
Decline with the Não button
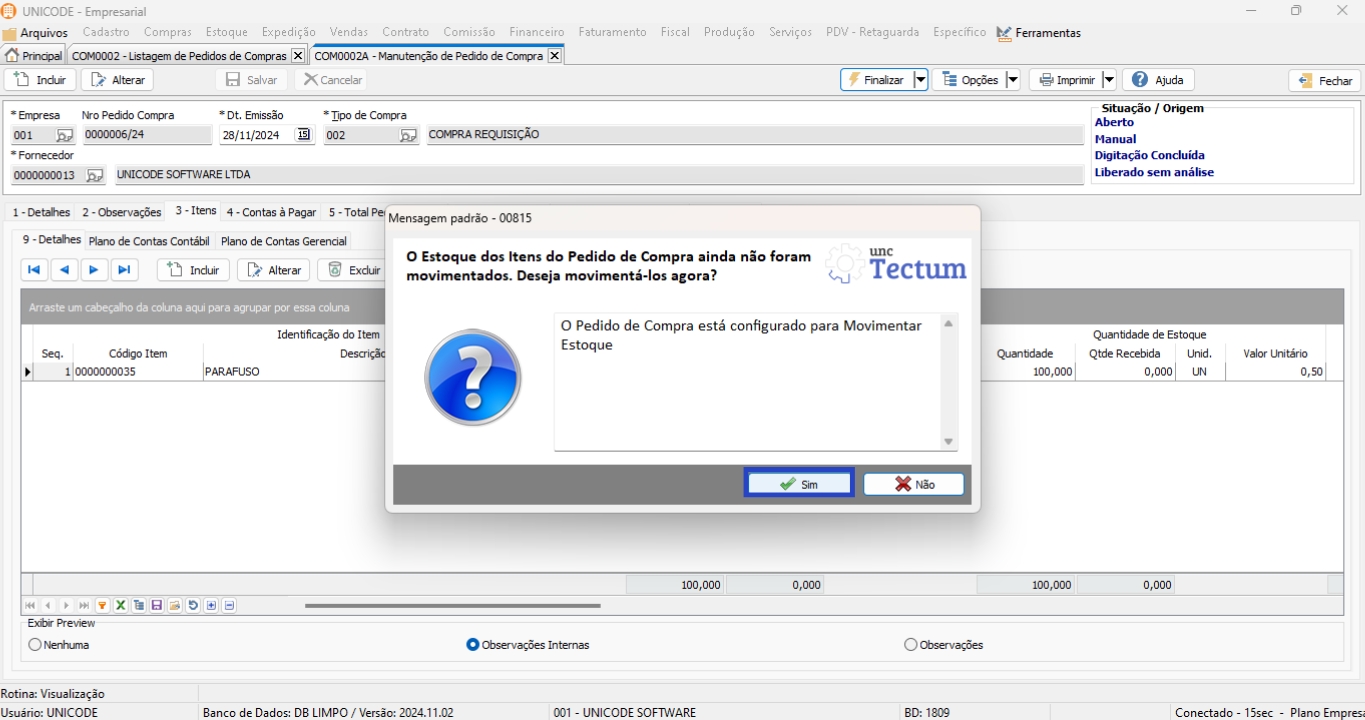pos(913,484)
